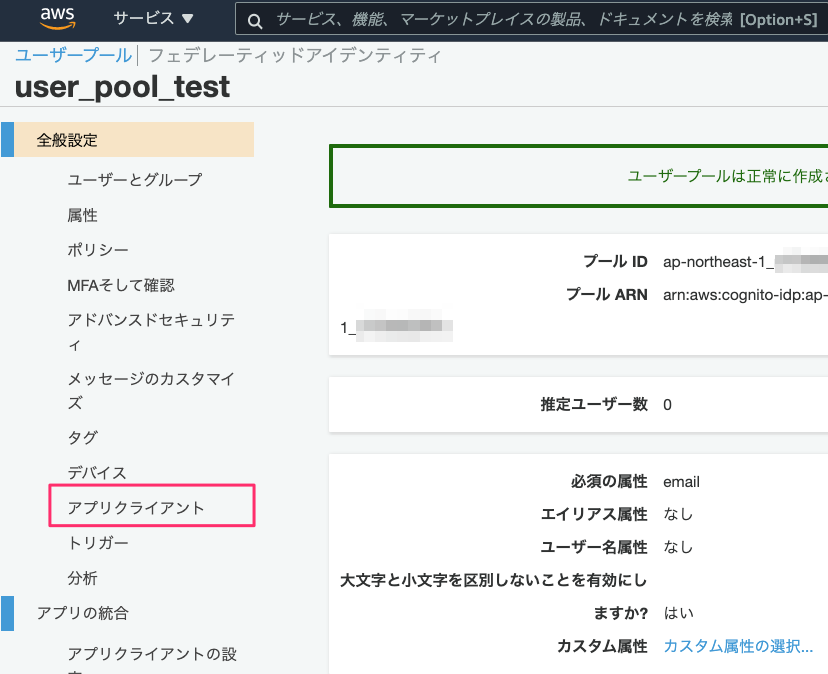The width and height of the screenshot is (828, 674).
Task: Open the トリガー sidebar item
Action: tap(98, 542)
